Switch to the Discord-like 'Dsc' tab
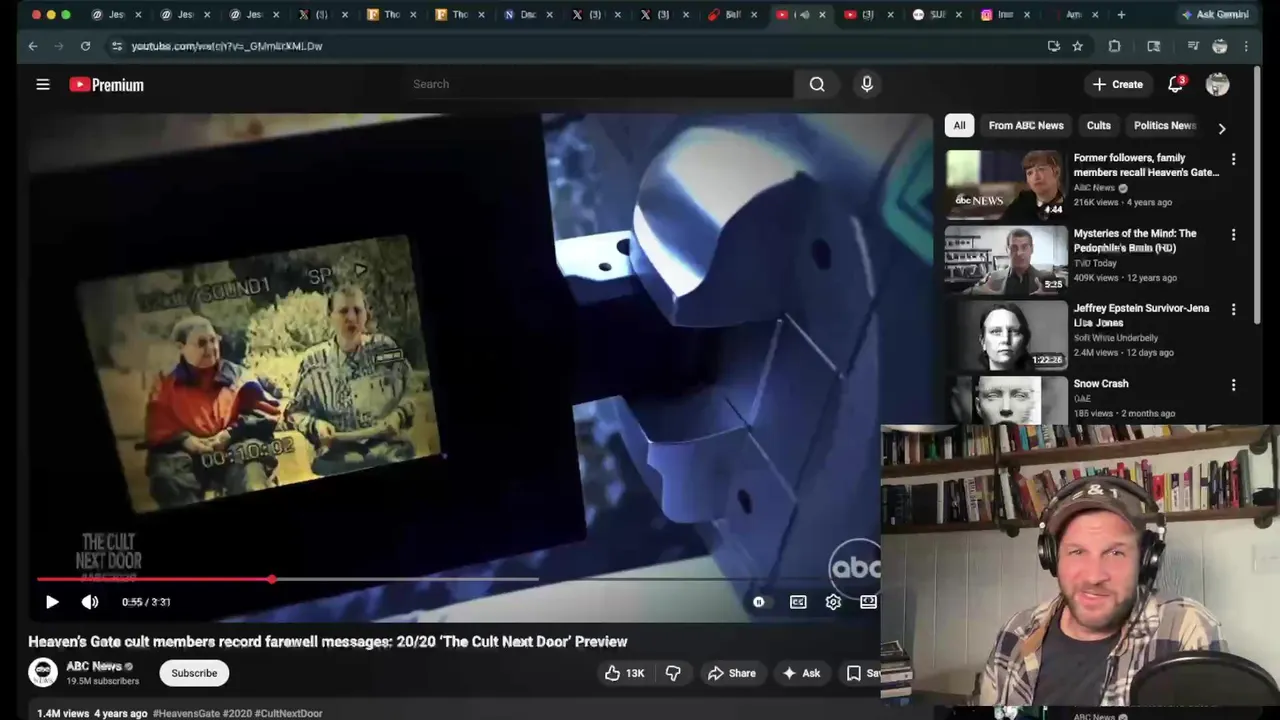 [528, 15]
